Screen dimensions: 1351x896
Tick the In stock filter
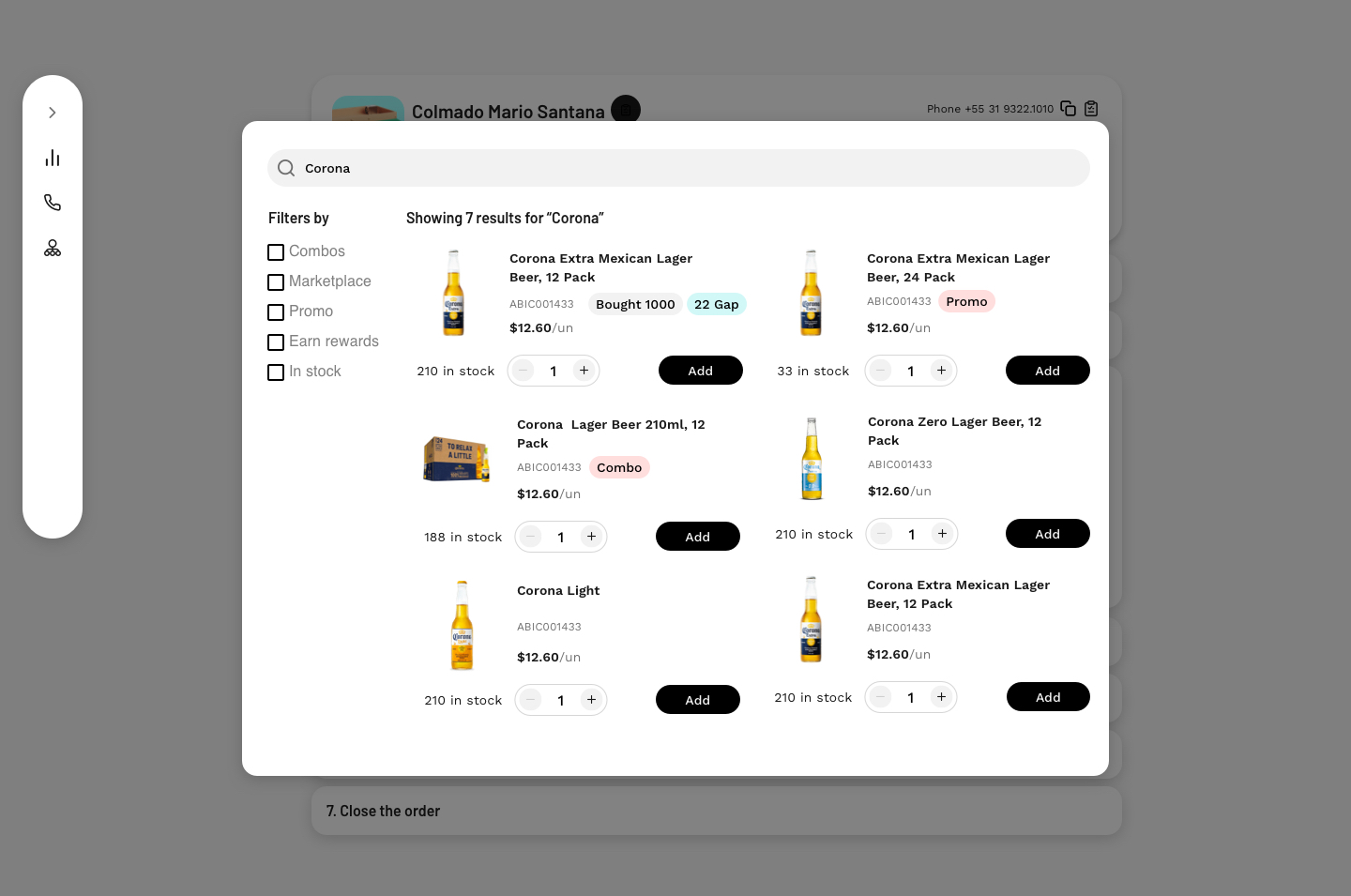point(276,372)
